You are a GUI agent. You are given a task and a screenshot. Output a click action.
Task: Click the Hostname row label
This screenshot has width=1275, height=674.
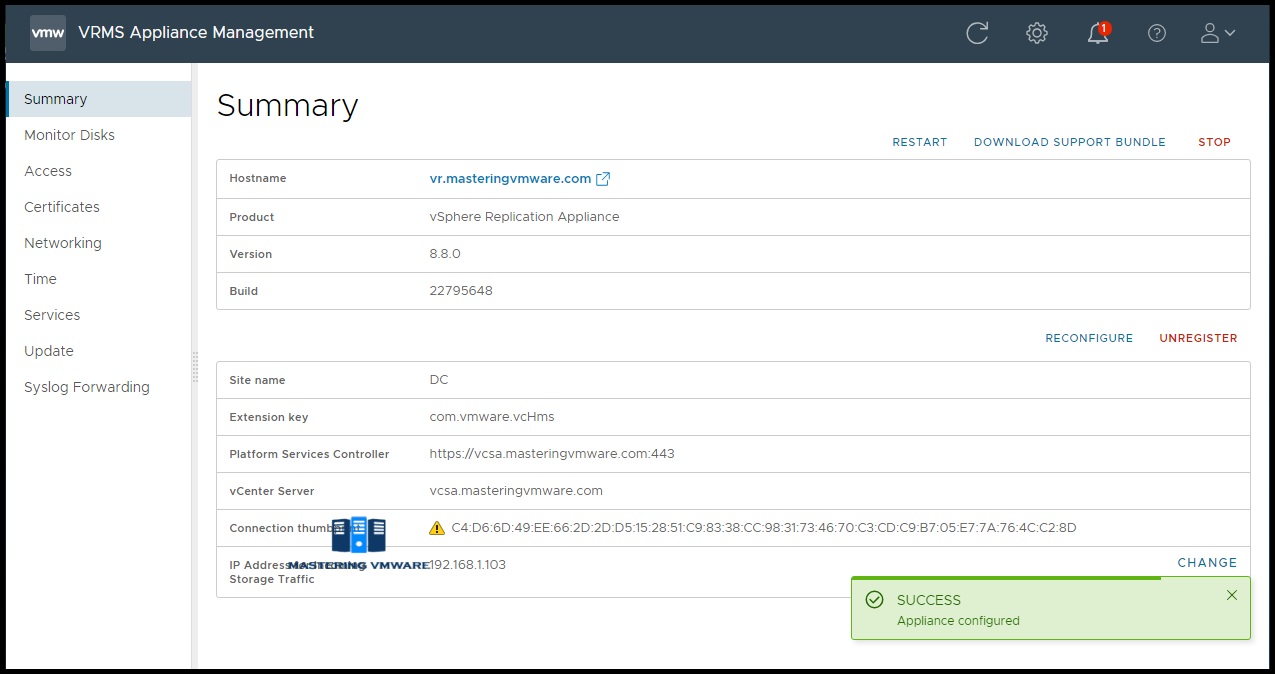tap(258, 178)
